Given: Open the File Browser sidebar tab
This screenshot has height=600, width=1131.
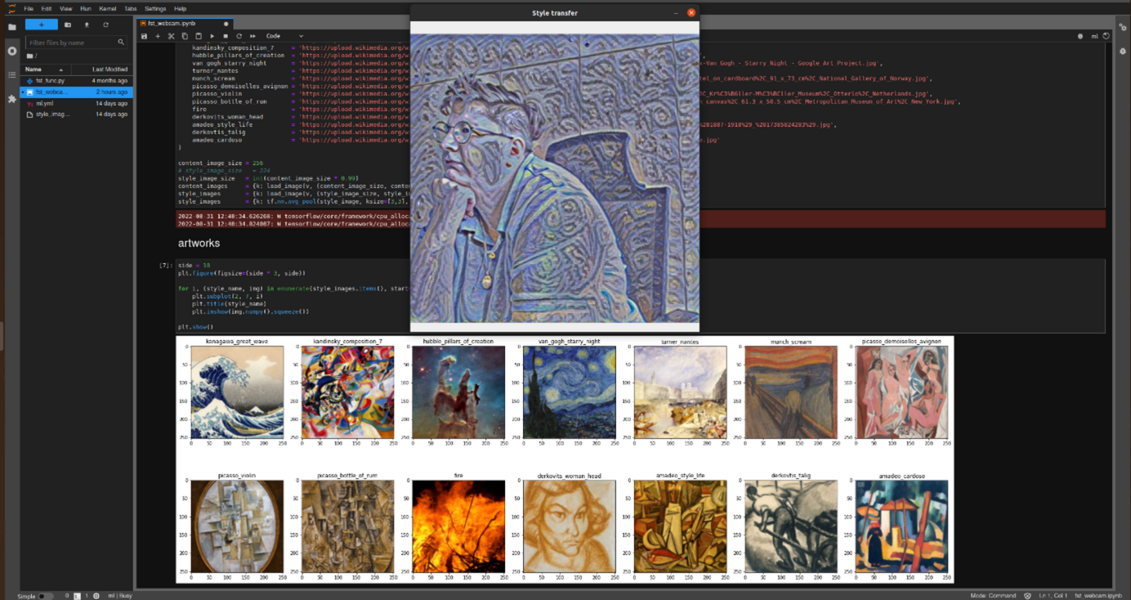Looking at the screenshot, I should click(12, 27).
